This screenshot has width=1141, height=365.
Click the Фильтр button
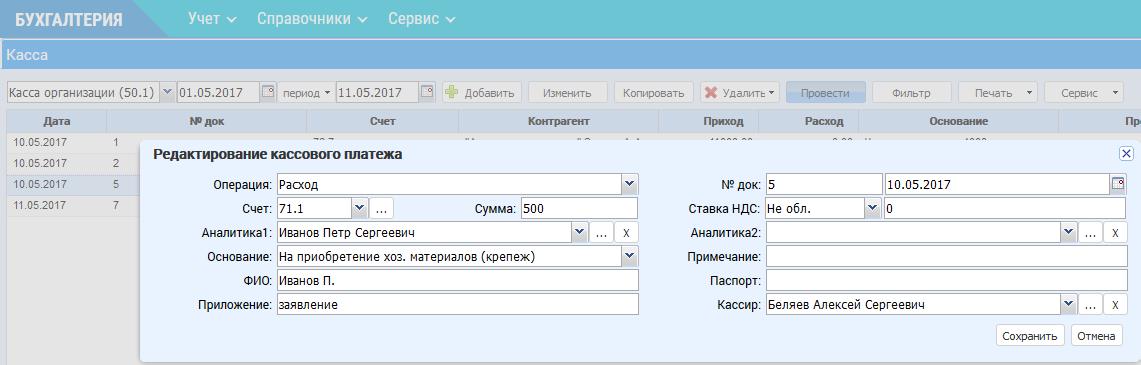tap(912, 92)
